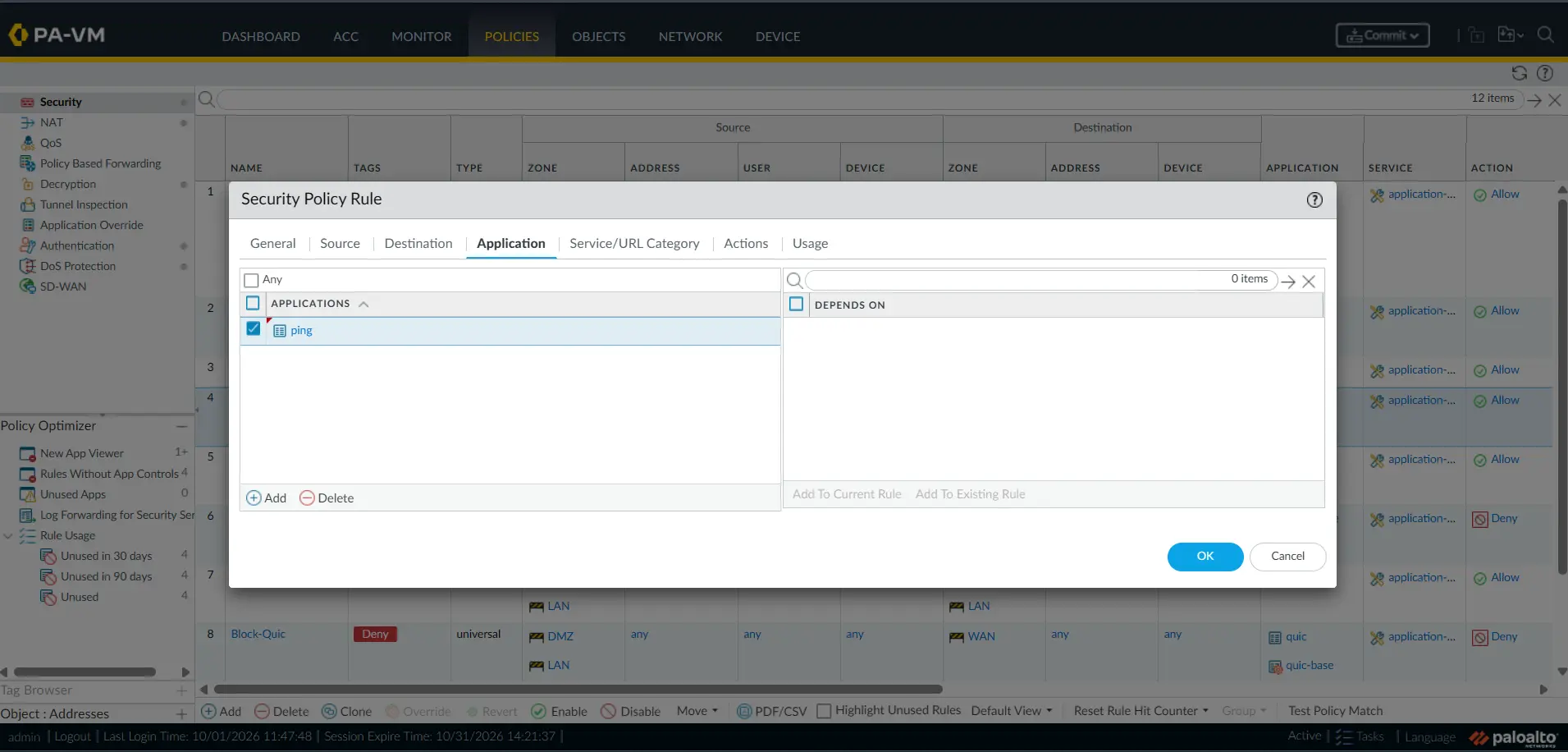This screenshot has width=1568, height=752.
Task: Click the horizontal scrollbar of policy table
Action: tap(578, 690)
